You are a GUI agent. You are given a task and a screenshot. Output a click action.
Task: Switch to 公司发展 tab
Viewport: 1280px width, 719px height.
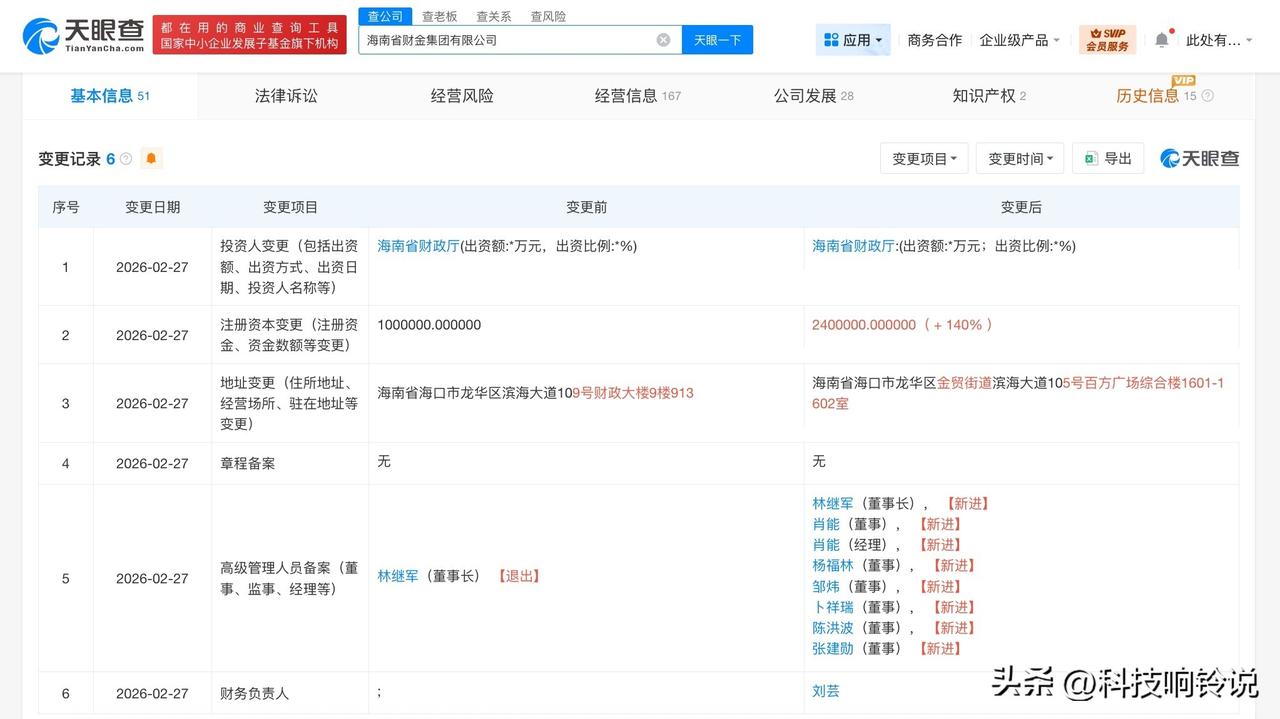click(x=814, y=96)
